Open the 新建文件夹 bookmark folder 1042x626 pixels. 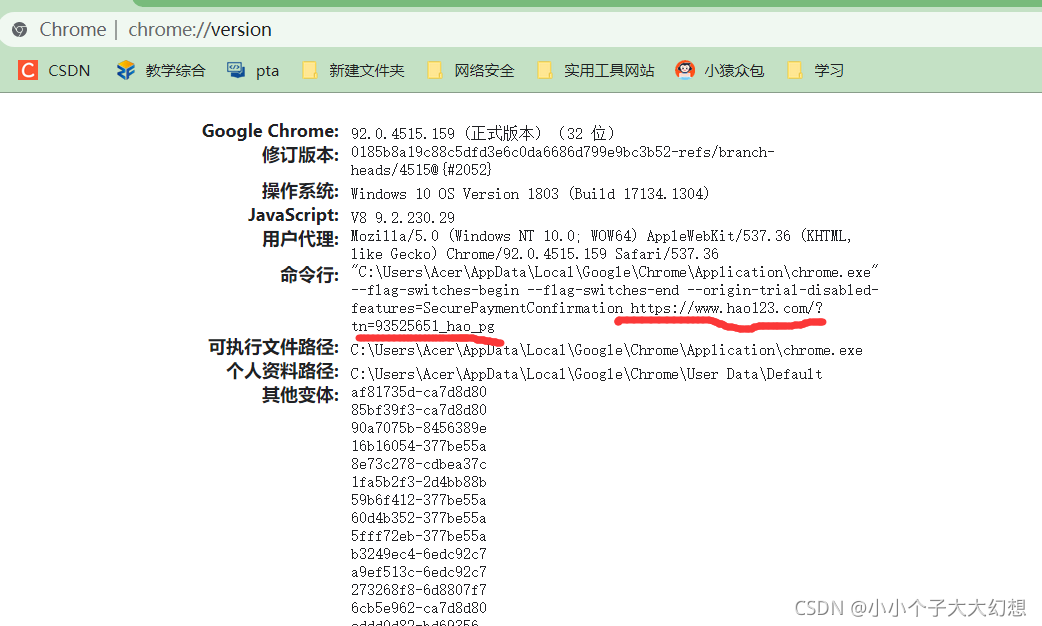point(353,70)
